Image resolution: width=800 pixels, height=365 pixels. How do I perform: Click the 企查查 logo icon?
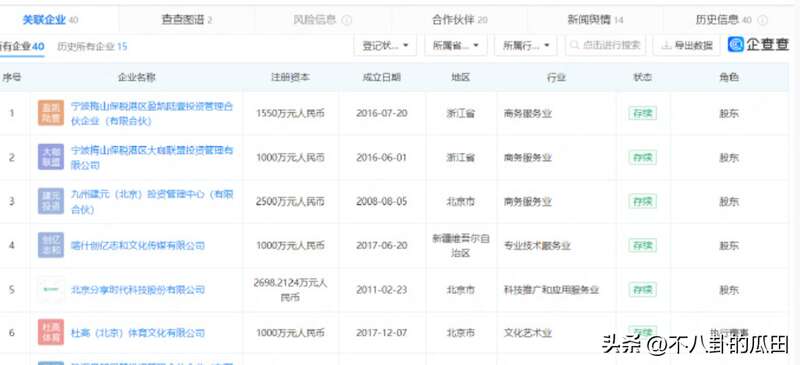(736, 45)
